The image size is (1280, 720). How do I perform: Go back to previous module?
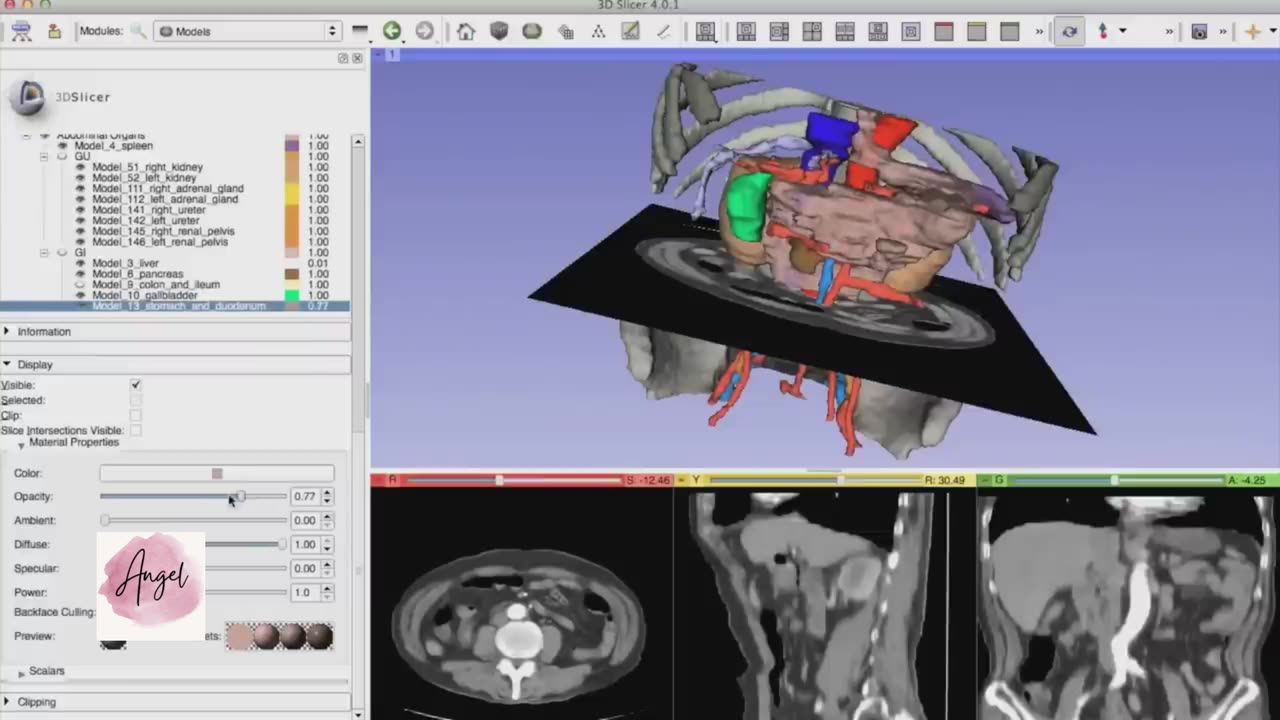tap(392, 31)
